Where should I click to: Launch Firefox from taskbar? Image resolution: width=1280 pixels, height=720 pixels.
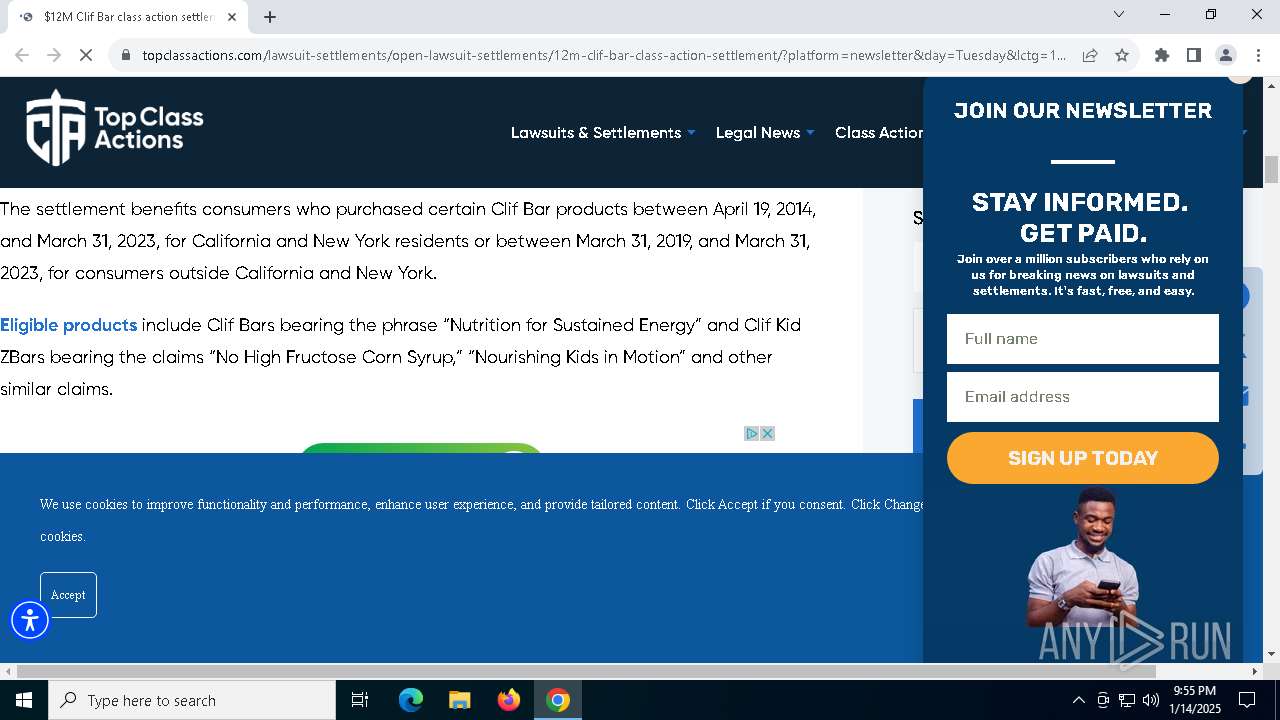coord(508,700)
